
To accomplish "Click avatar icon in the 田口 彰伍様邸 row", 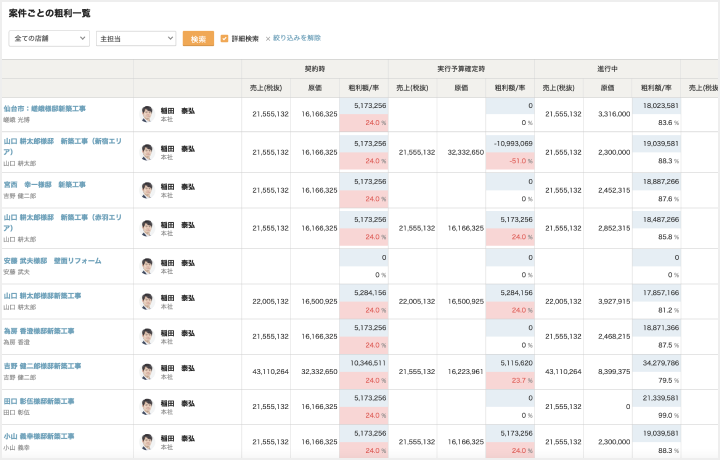I will tap(148, 406).
